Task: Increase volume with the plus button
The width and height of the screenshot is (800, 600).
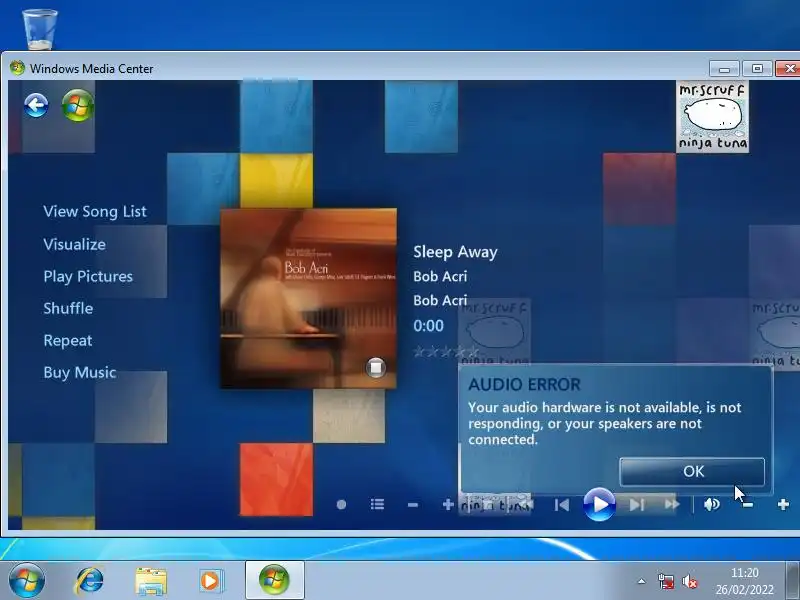Action: tap(783, 505)
